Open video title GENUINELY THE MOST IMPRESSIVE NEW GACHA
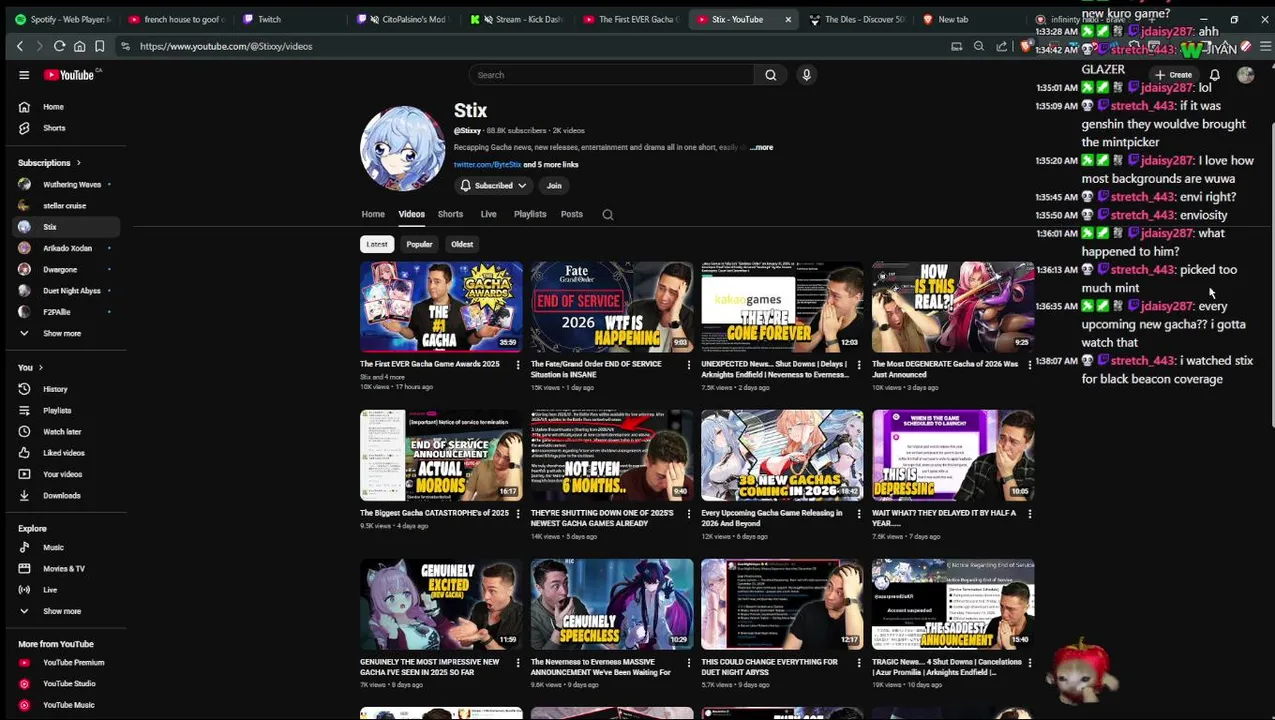The height and width of the screenshot is (720, 1275). pyautogui.click(x=430, y=667)
